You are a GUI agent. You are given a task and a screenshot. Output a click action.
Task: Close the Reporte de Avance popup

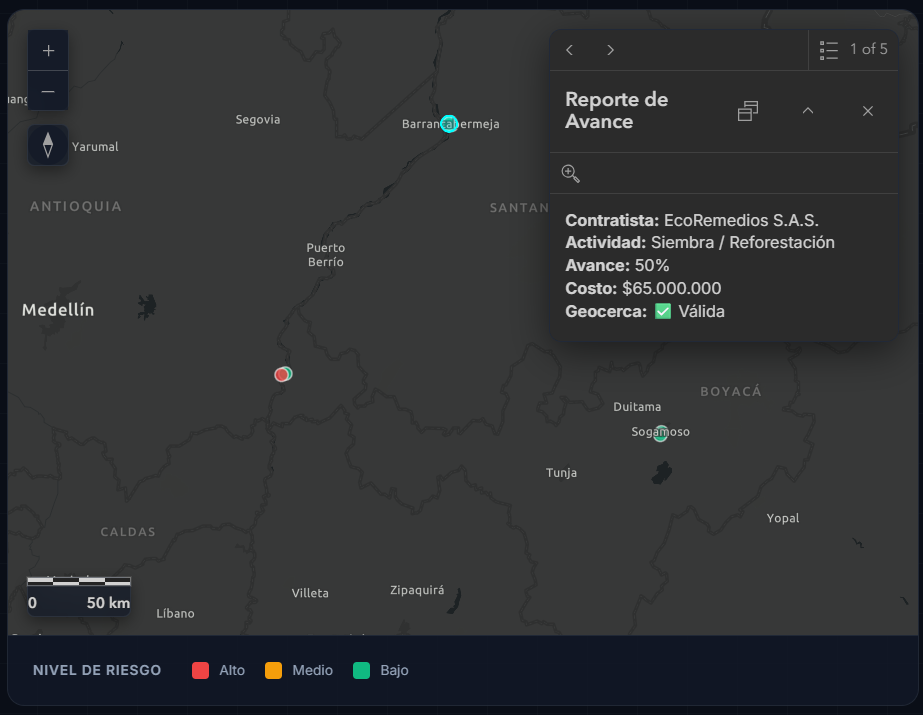[x=867, y=111]
